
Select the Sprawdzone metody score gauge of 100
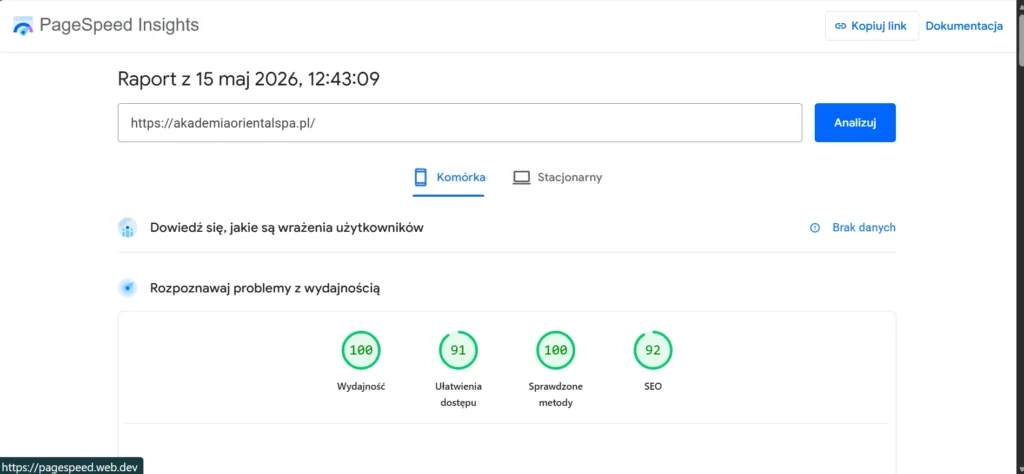[556, 350]
